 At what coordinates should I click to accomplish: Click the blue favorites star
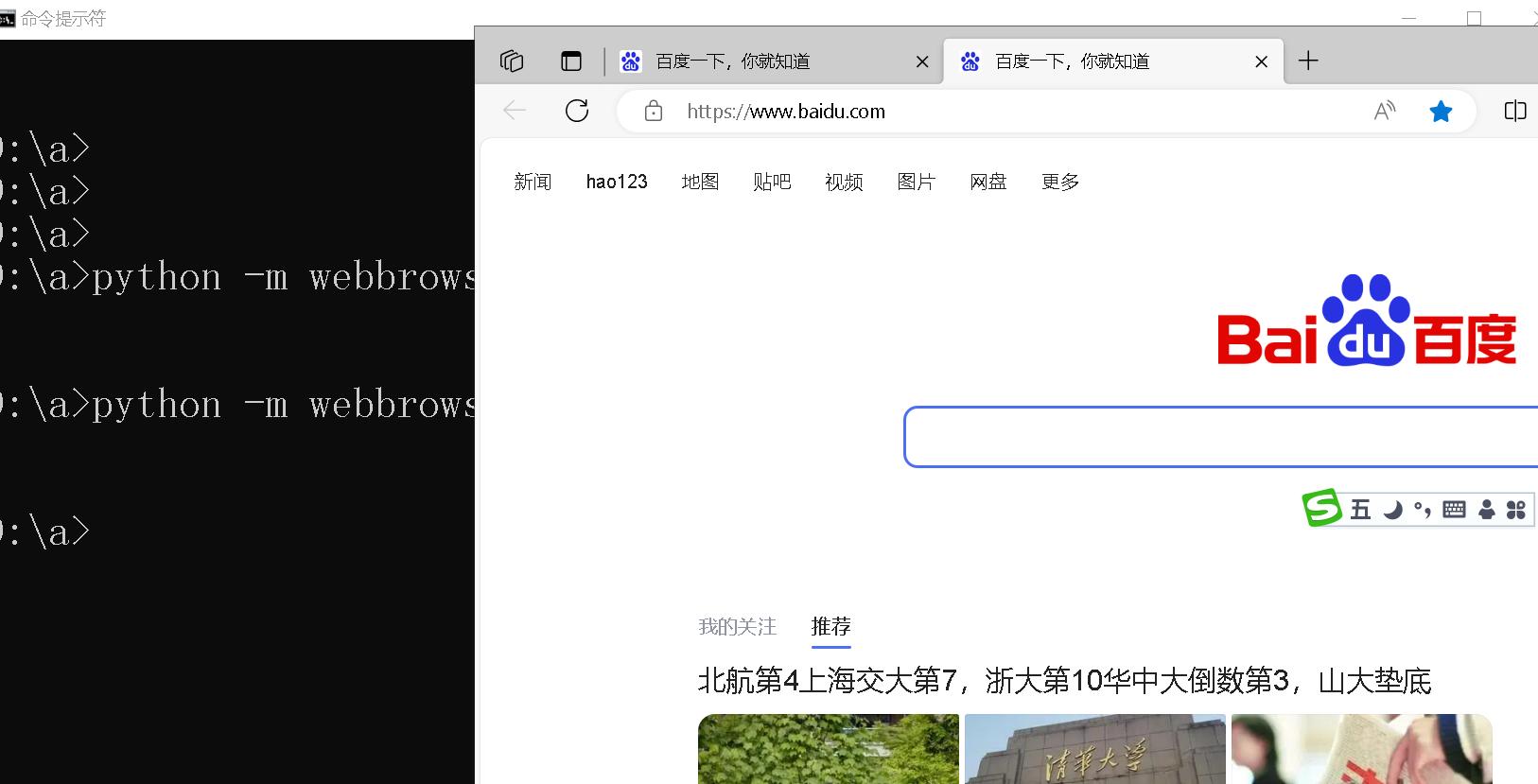coord(1441,112)
